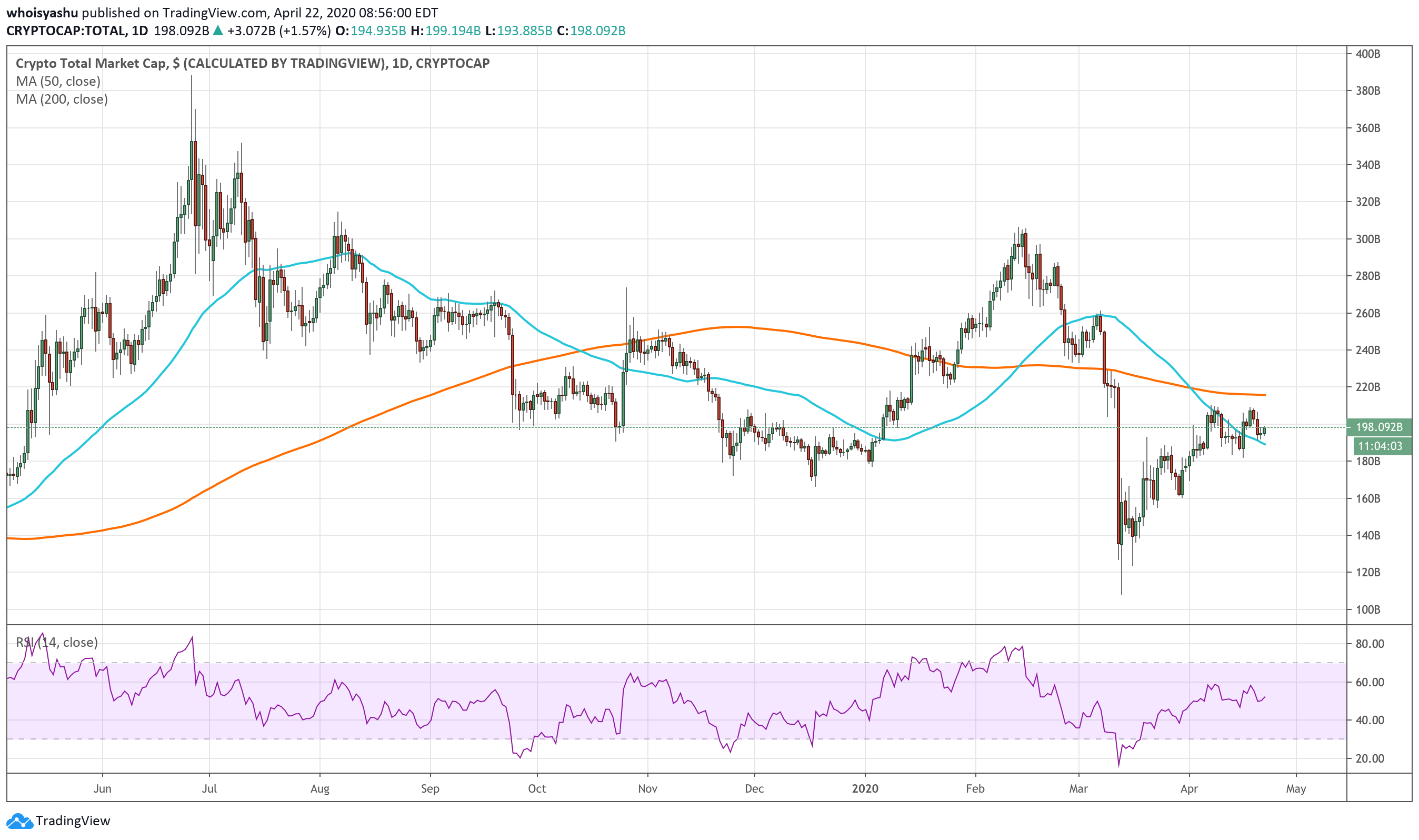The height and width of the screenshot is (840, 1419).
Task: Click the Jul label on time axis
Action: pyautogui.click(x=209, y=788)
